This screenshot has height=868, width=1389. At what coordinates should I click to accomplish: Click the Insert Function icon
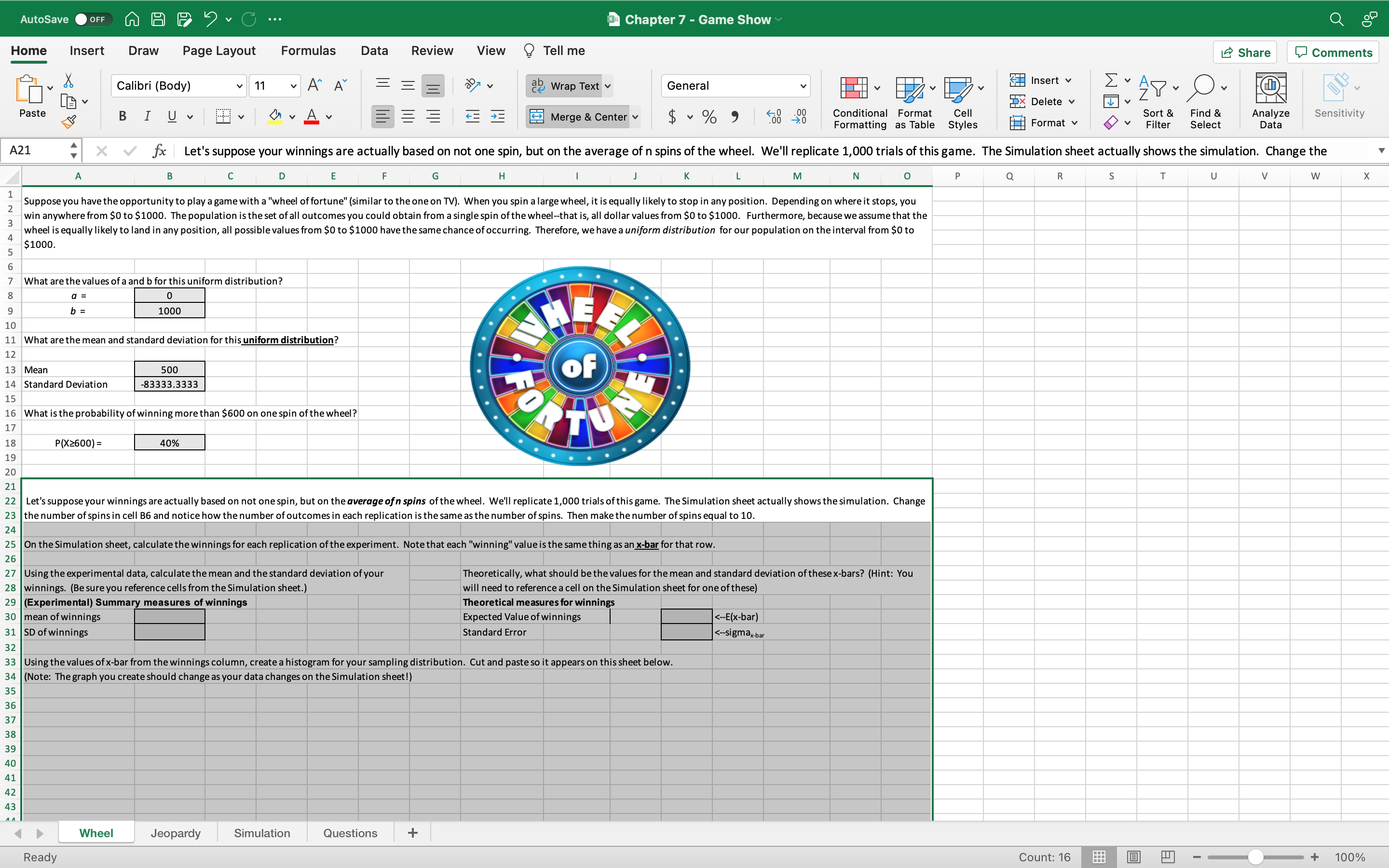157,151
